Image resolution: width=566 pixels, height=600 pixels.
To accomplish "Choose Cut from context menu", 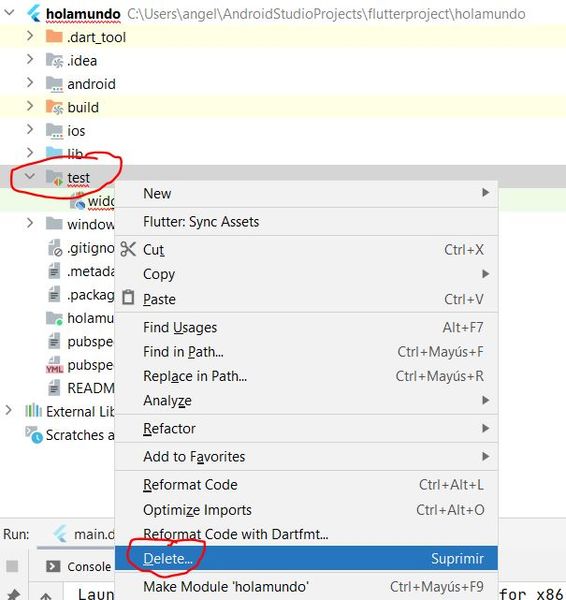I will (x=306, y=250).
